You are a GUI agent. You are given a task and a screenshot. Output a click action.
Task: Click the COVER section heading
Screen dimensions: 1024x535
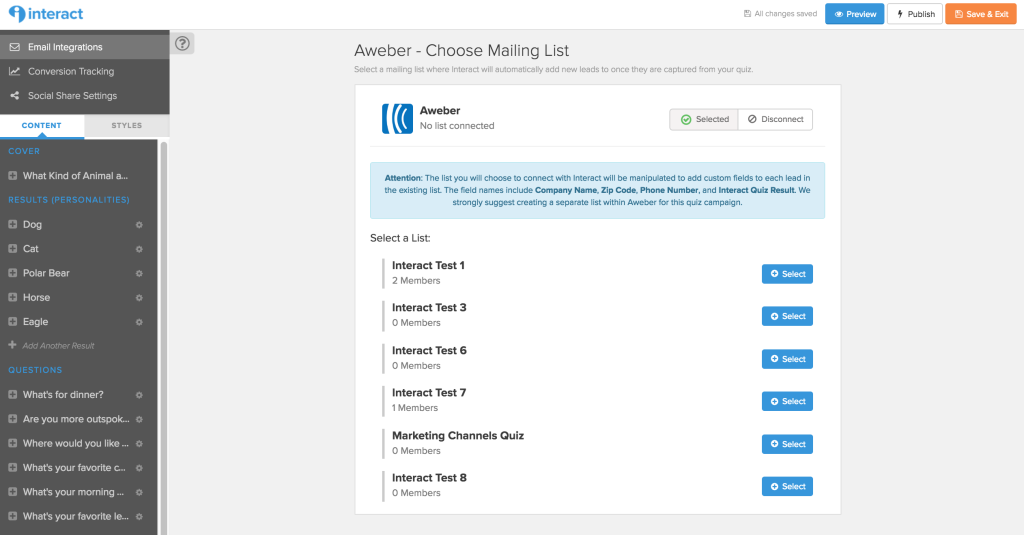point(24,151)
